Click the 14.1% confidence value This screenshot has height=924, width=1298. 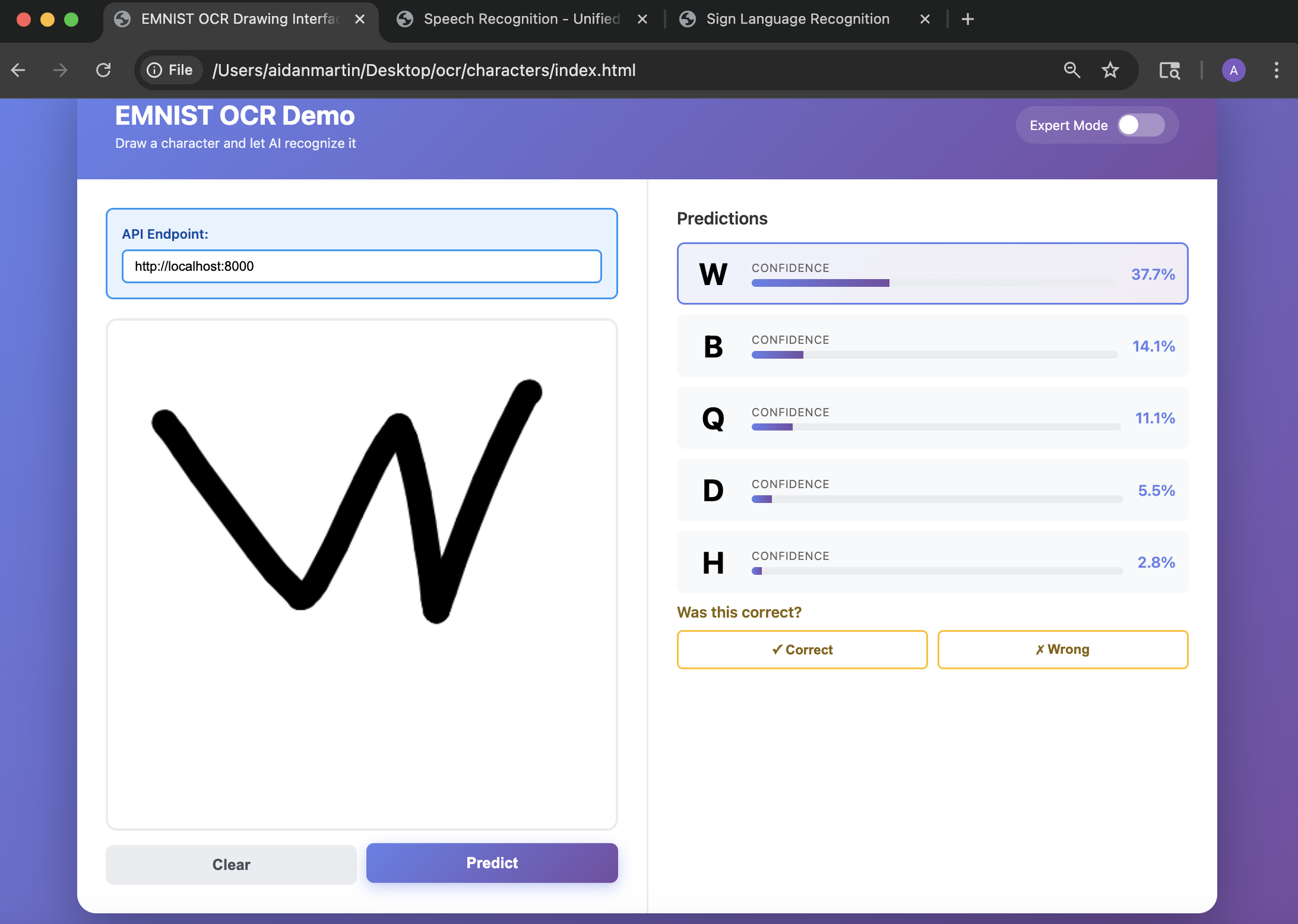point(1154,346)
